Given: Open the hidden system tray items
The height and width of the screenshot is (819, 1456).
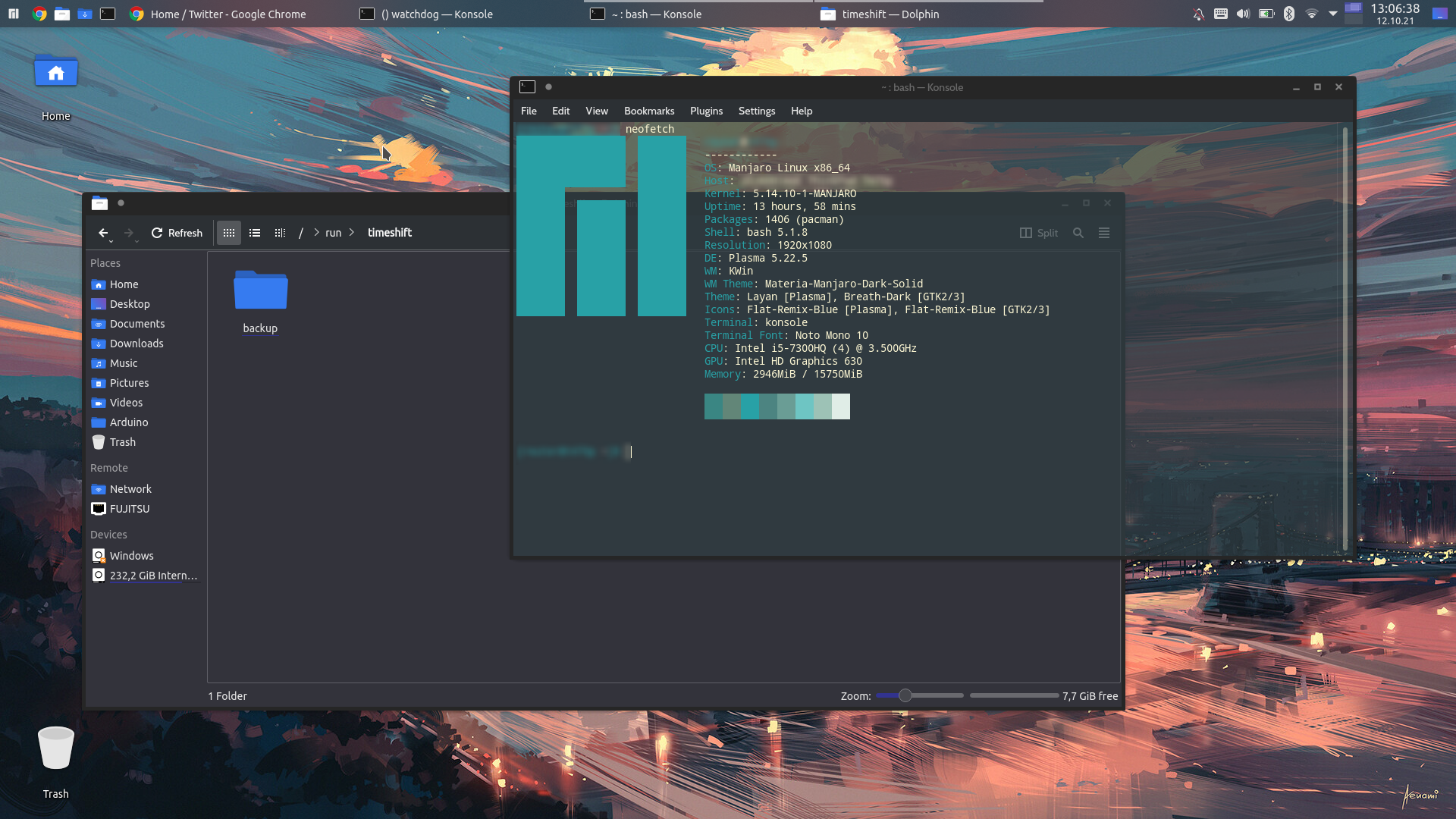Looking at the screenshot, I should [1333, 14].
